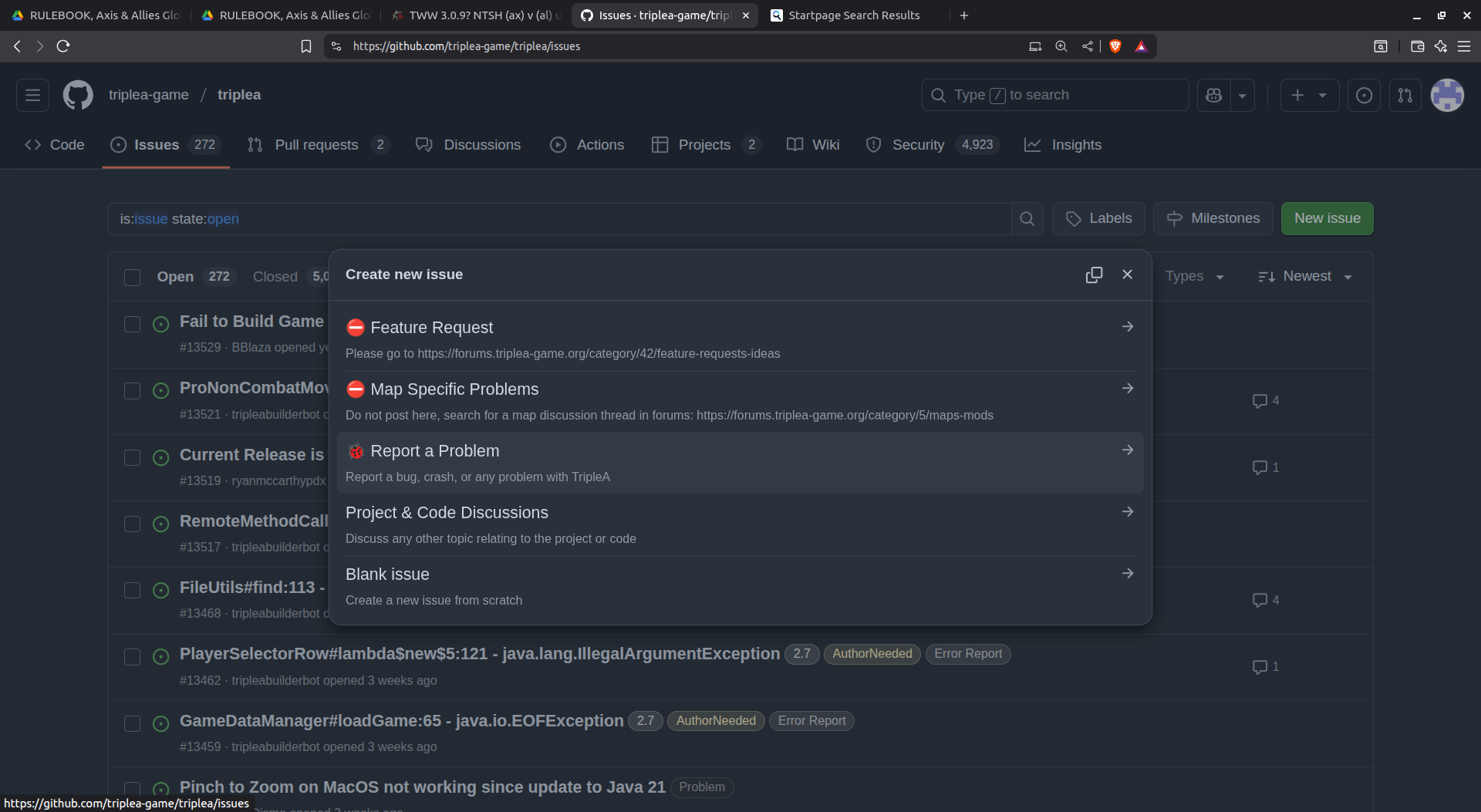Click the browser bookmark icon

[306, 46]
